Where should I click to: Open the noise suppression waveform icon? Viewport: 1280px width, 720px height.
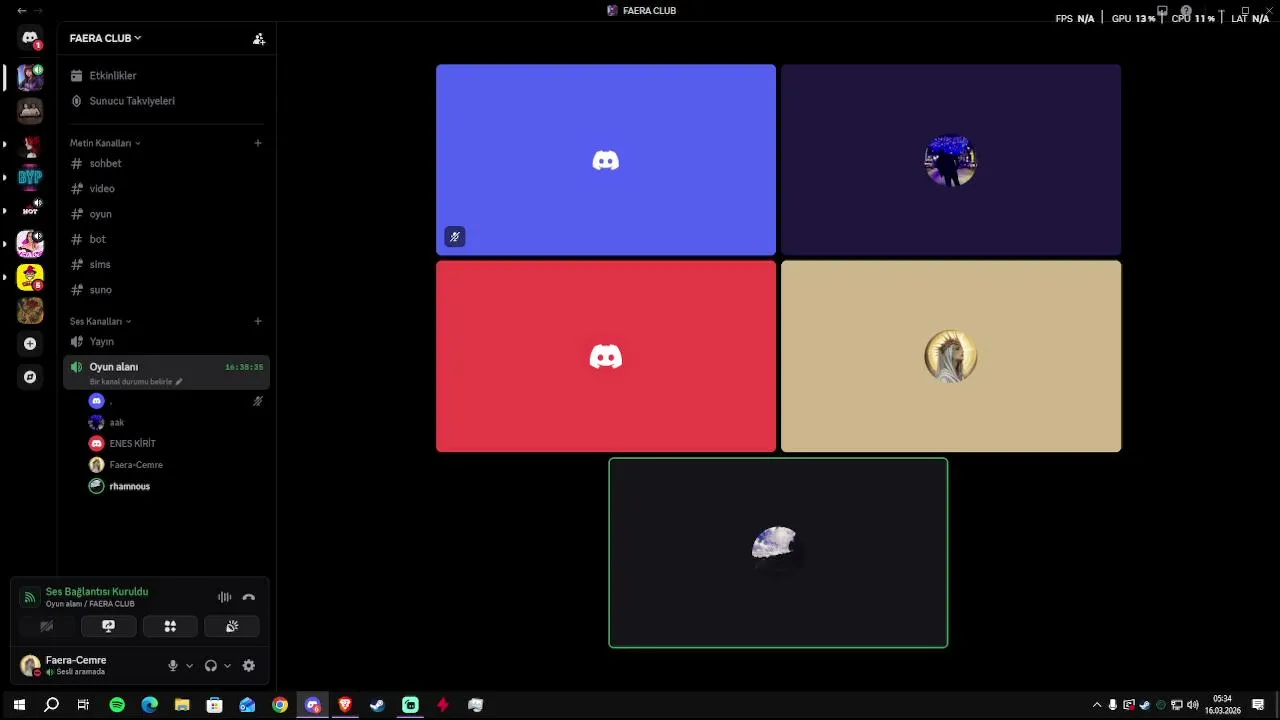[x=224, y=597]
